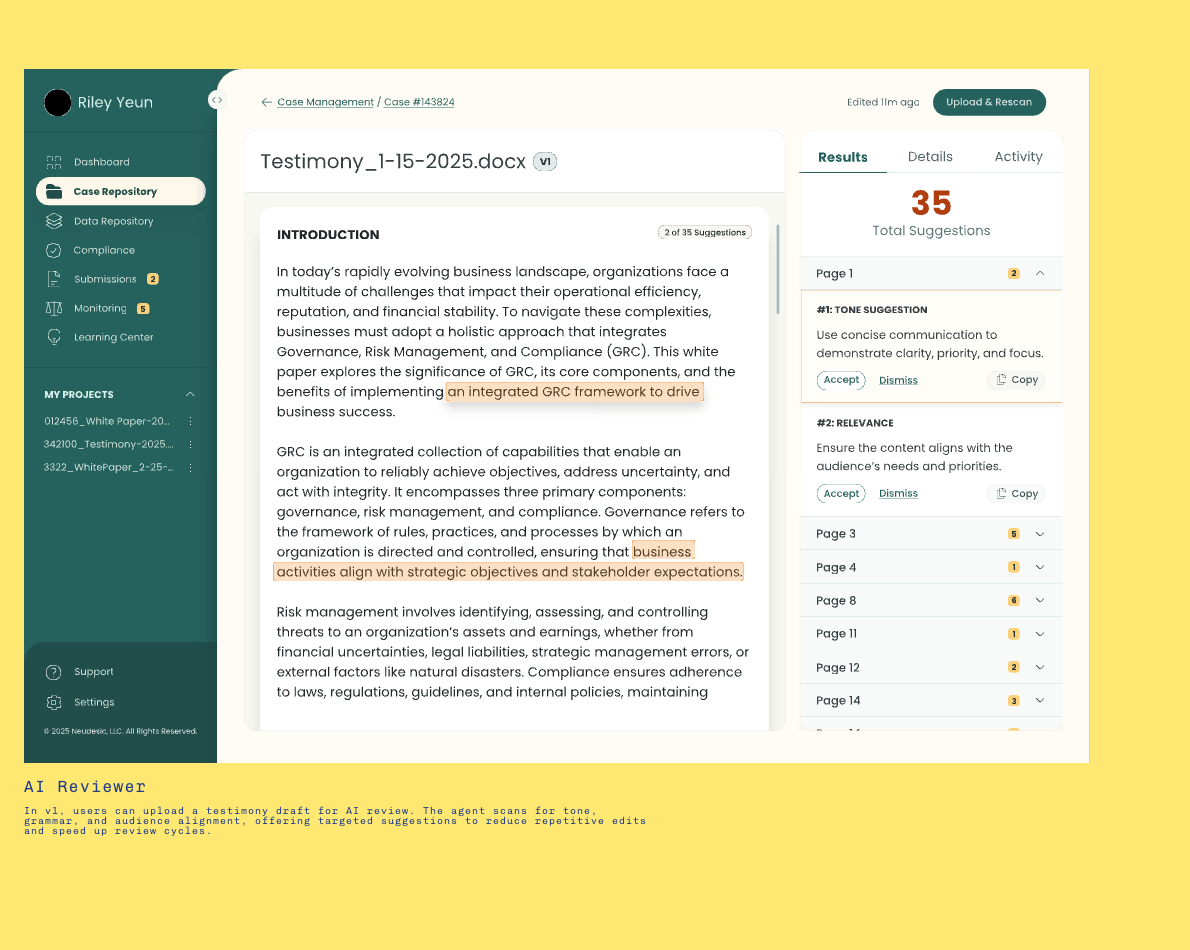Screen dimensions: 1190x950
Task: Click the Settings gear icon
Action: pyautogui.click(x=54, y=703)
